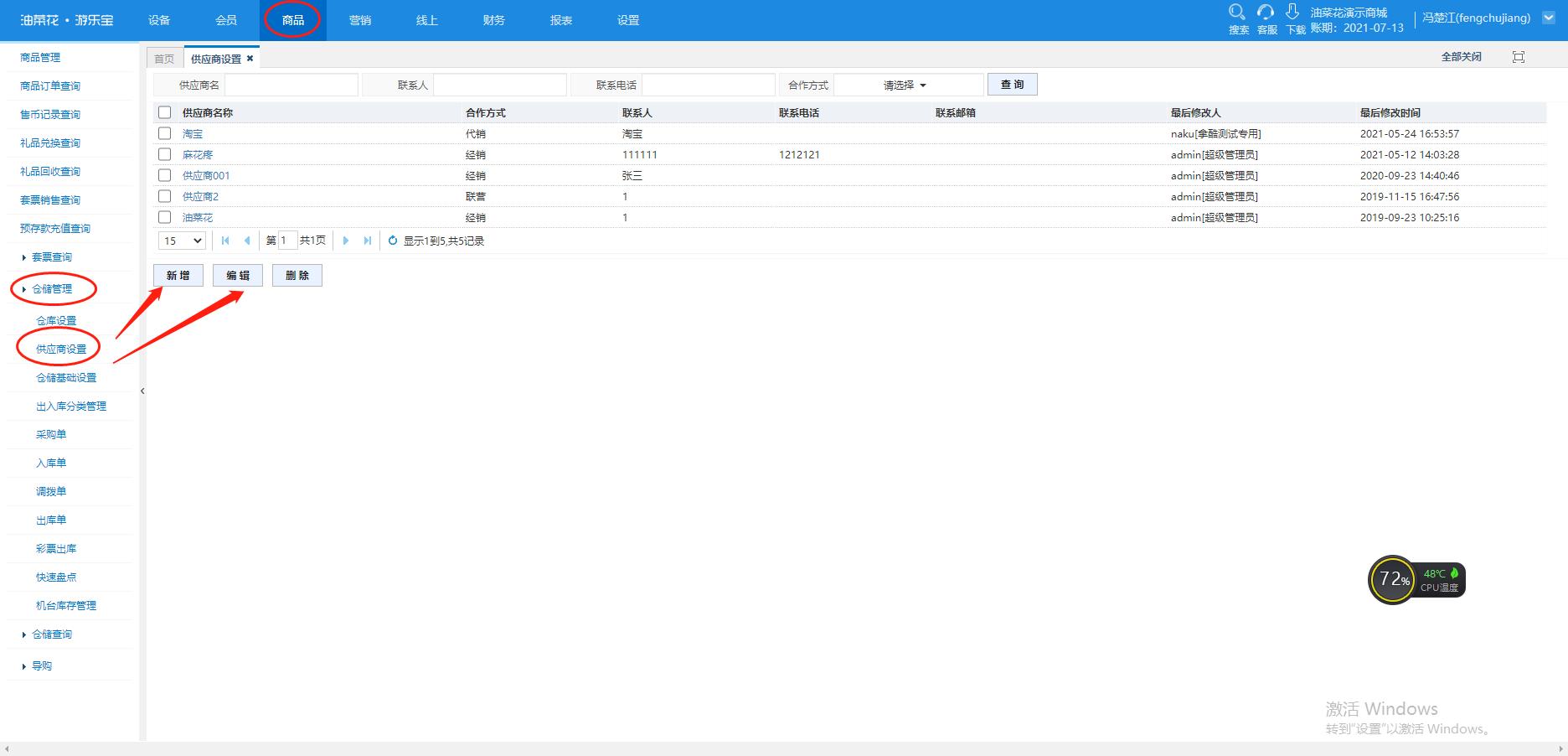Close the 供应商设置 tab
The height and width of the screenshot is (756, 1568).
coord(250,58)
